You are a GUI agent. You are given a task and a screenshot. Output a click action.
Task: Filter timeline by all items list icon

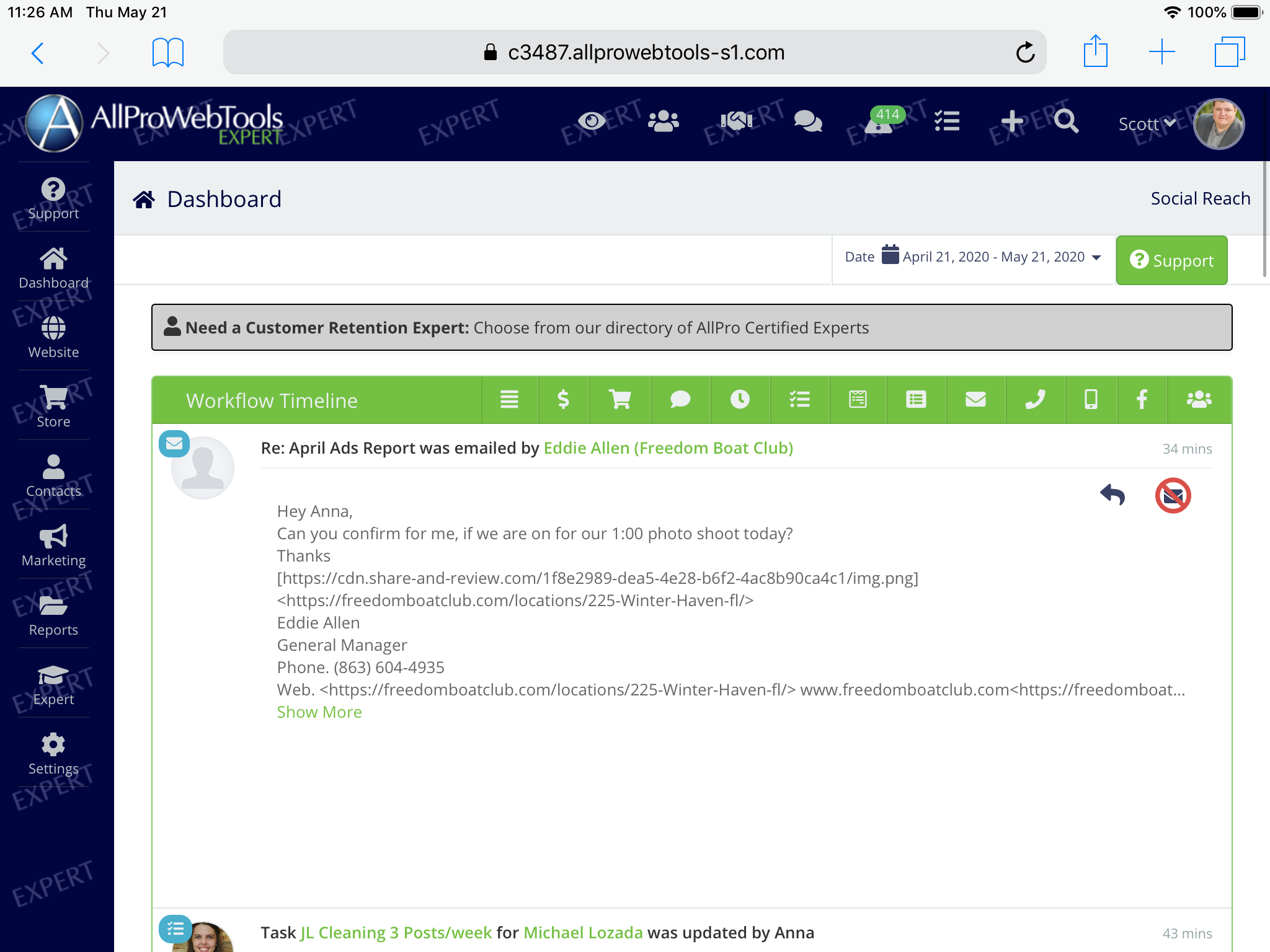(509, 399)
